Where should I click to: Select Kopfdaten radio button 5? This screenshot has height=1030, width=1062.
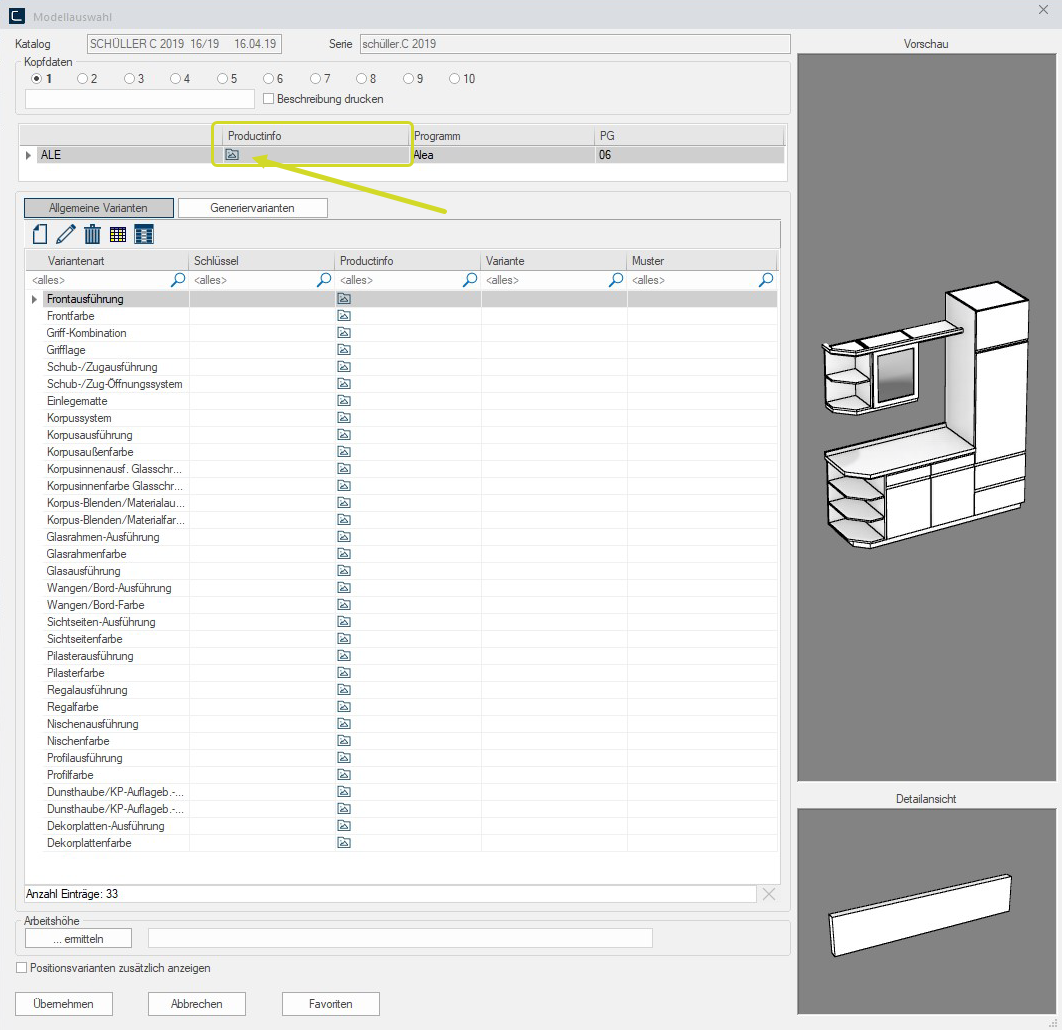(x=223, y=79)
